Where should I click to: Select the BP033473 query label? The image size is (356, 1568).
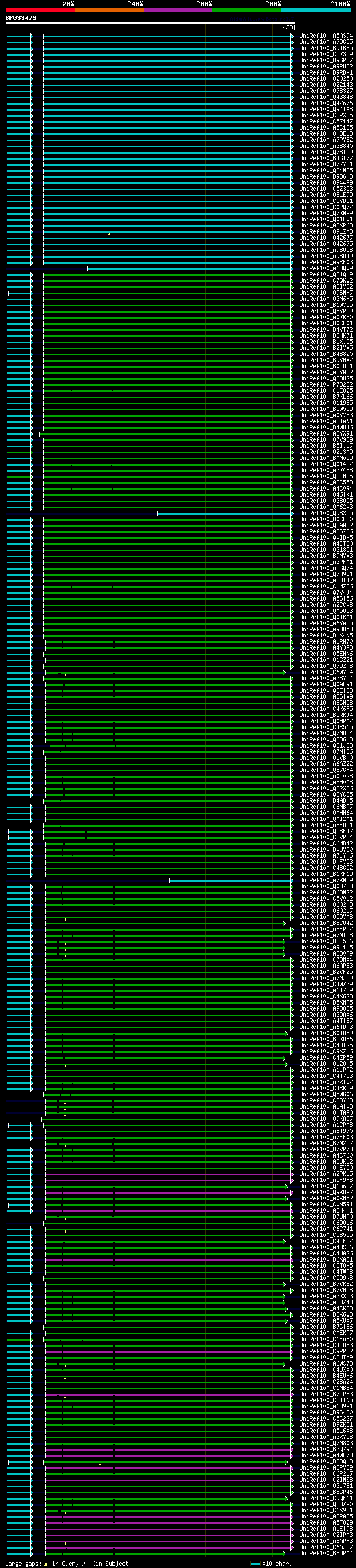tap(21, 18)
